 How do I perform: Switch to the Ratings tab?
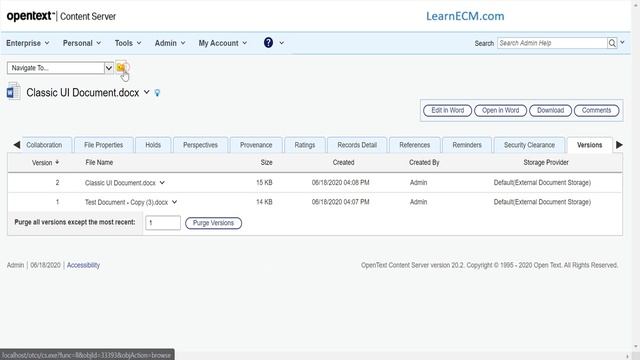tap(305, 145)
